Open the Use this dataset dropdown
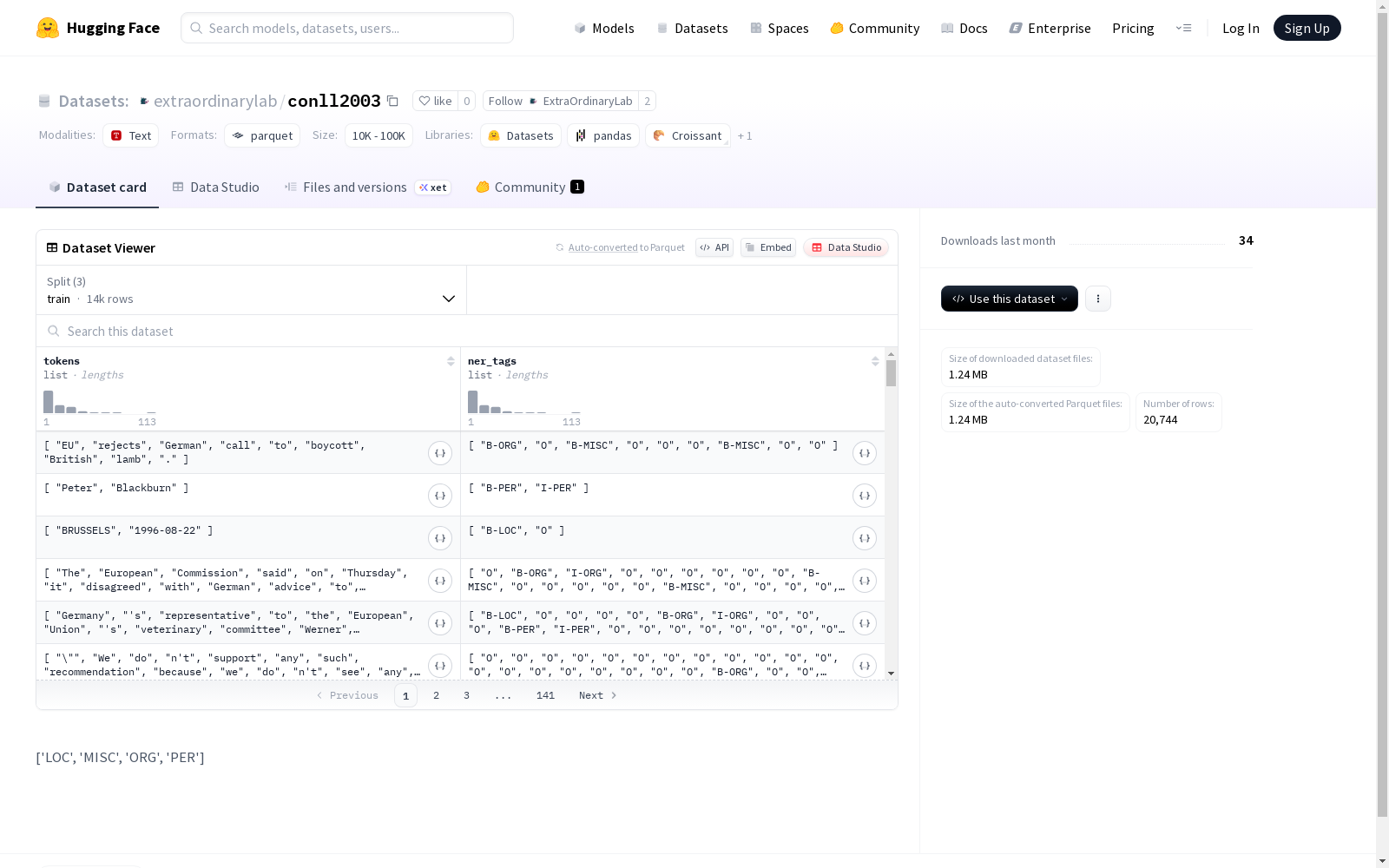The image size is (1389, 868). coord(1010,299)
